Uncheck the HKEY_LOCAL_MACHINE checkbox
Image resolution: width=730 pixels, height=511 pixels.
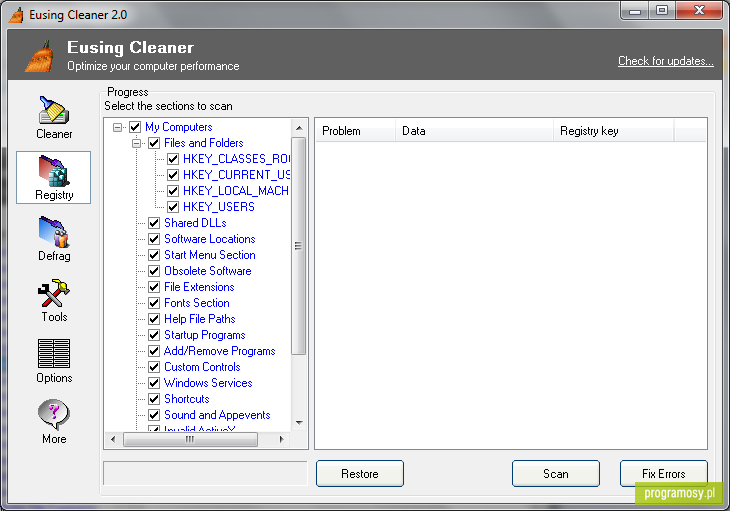pyautogui.click(x=173, y=191)
